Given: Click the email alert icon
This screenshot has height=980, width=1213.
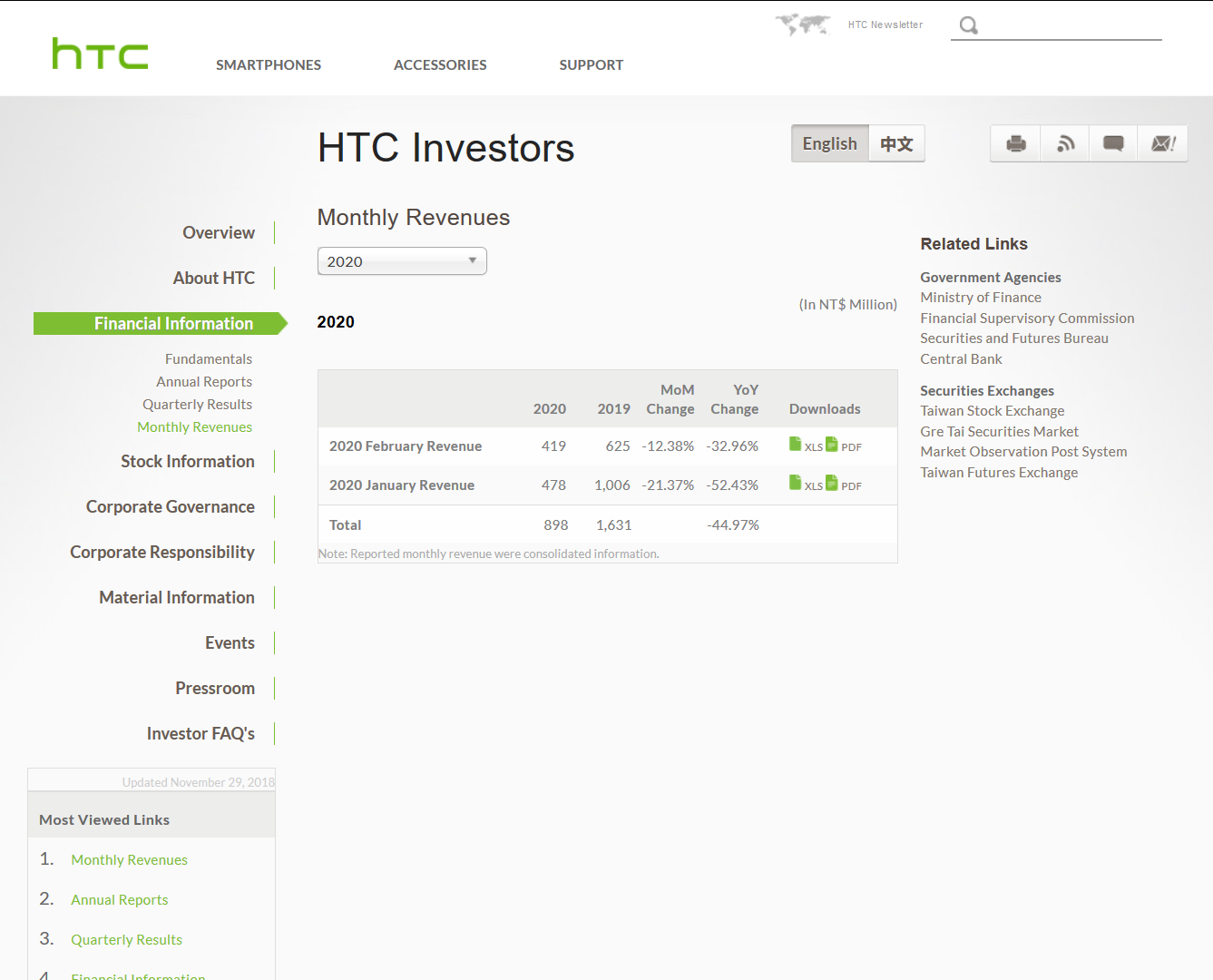Looking at the screenshot, I should (x=1163, y=143).
